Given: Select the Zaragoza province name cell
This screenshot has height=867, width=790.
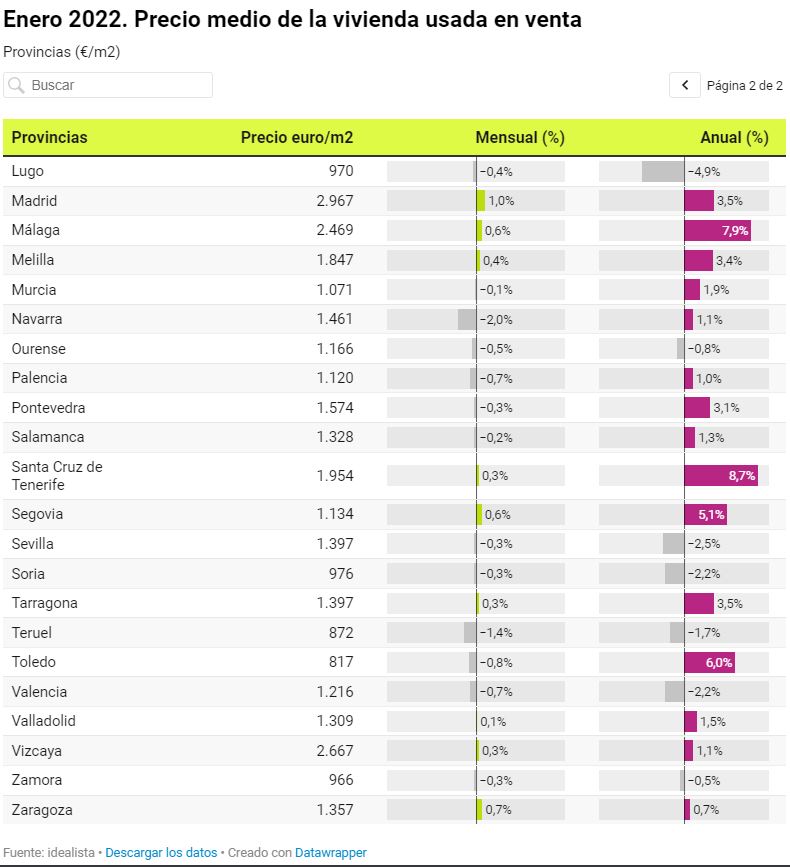Looking at the screenshot, I should tap(42, 810).
